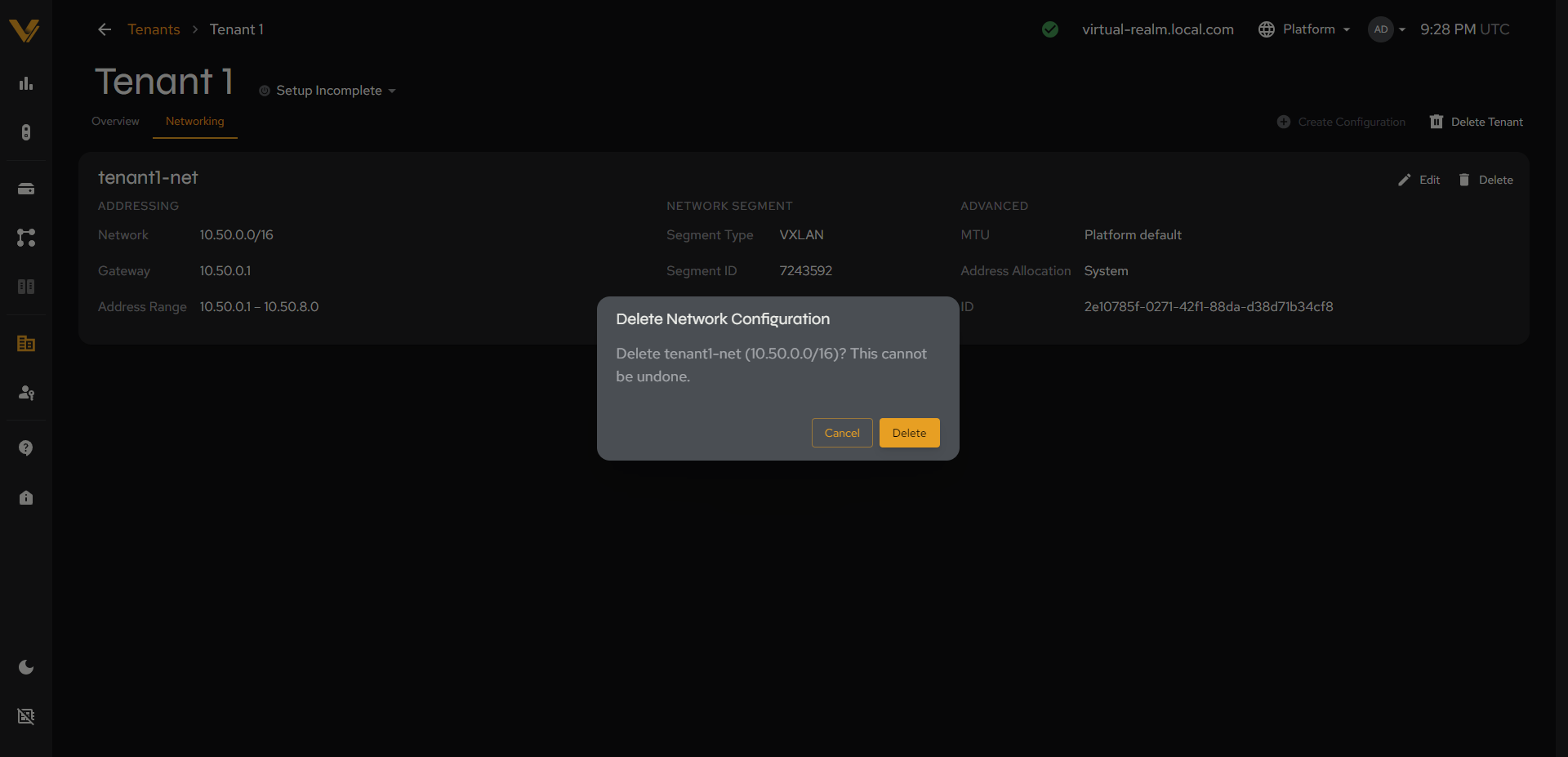
Task: Click the Delete Tenant trash icon
Action: click(1437, 122)
